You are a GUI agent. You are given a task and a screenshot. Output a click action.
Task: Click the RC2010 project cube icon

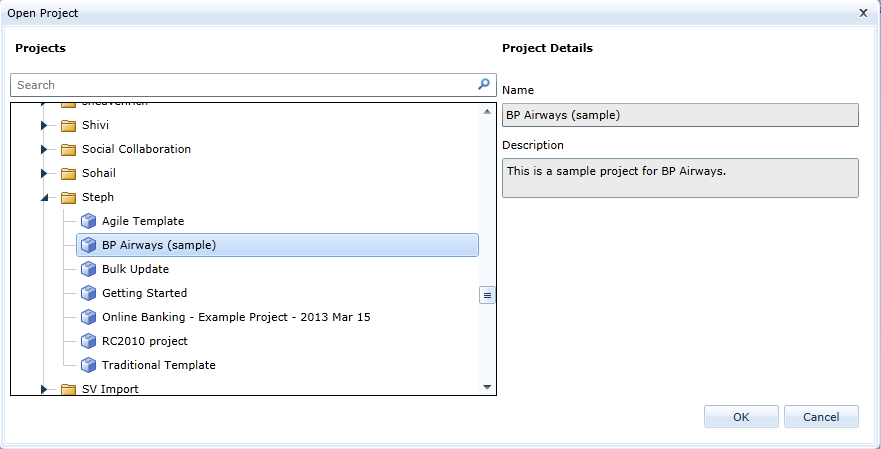[x=88, y=341]
